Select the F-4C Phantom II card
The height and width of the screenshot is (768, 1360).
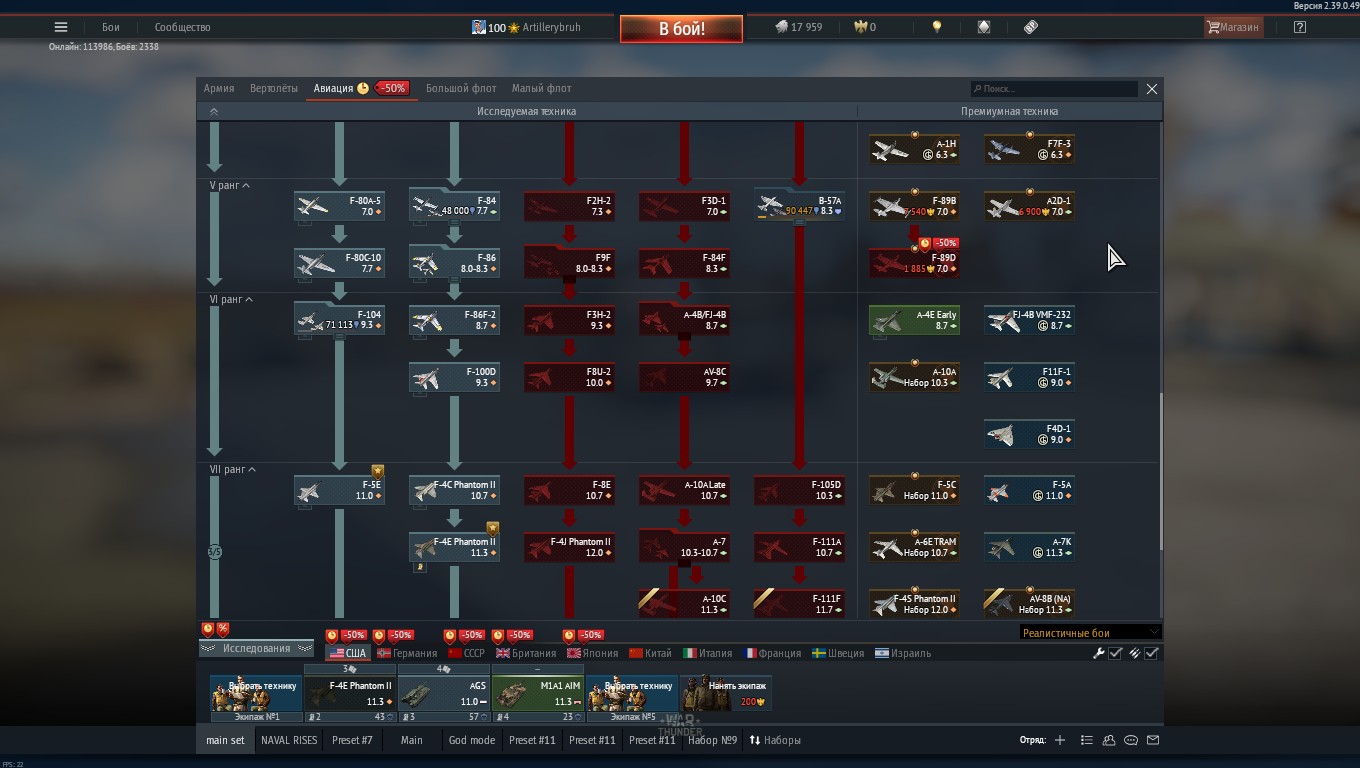454,490
